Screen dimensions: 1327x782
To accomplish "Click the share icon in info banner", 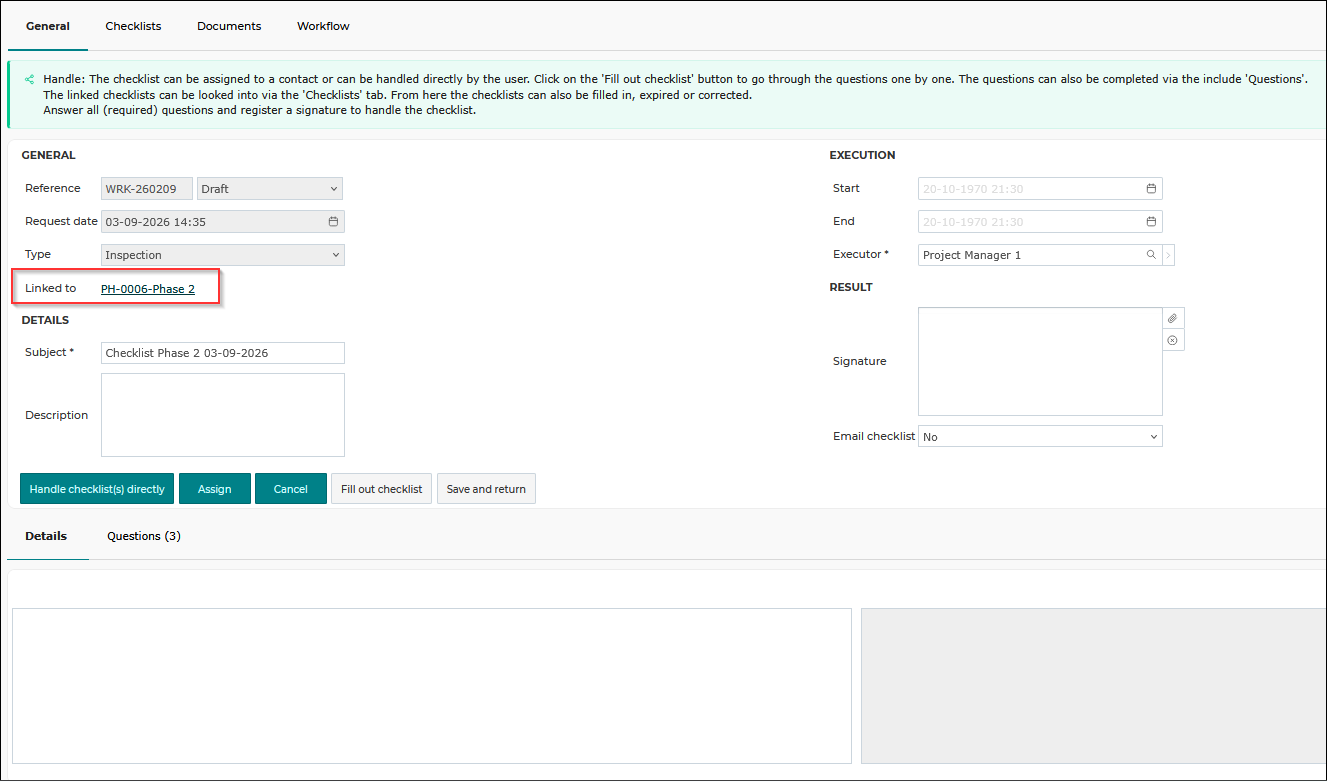I will [x=29, y=78].
